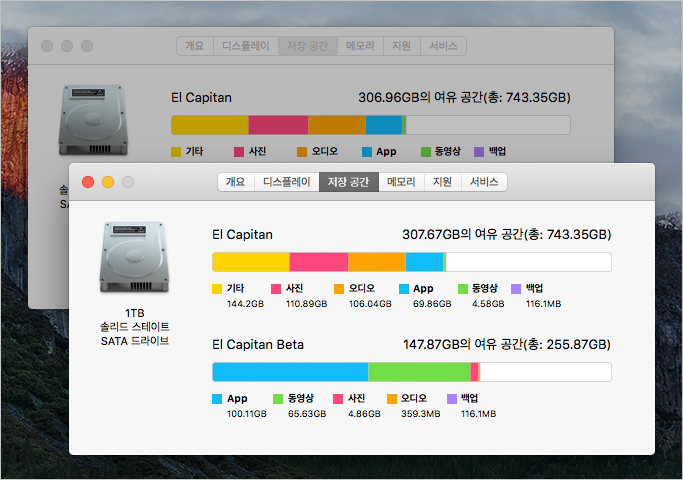
Task: Click the El Capitan volume name in front window
Action: pyautogui.click(x=242, y=234)
